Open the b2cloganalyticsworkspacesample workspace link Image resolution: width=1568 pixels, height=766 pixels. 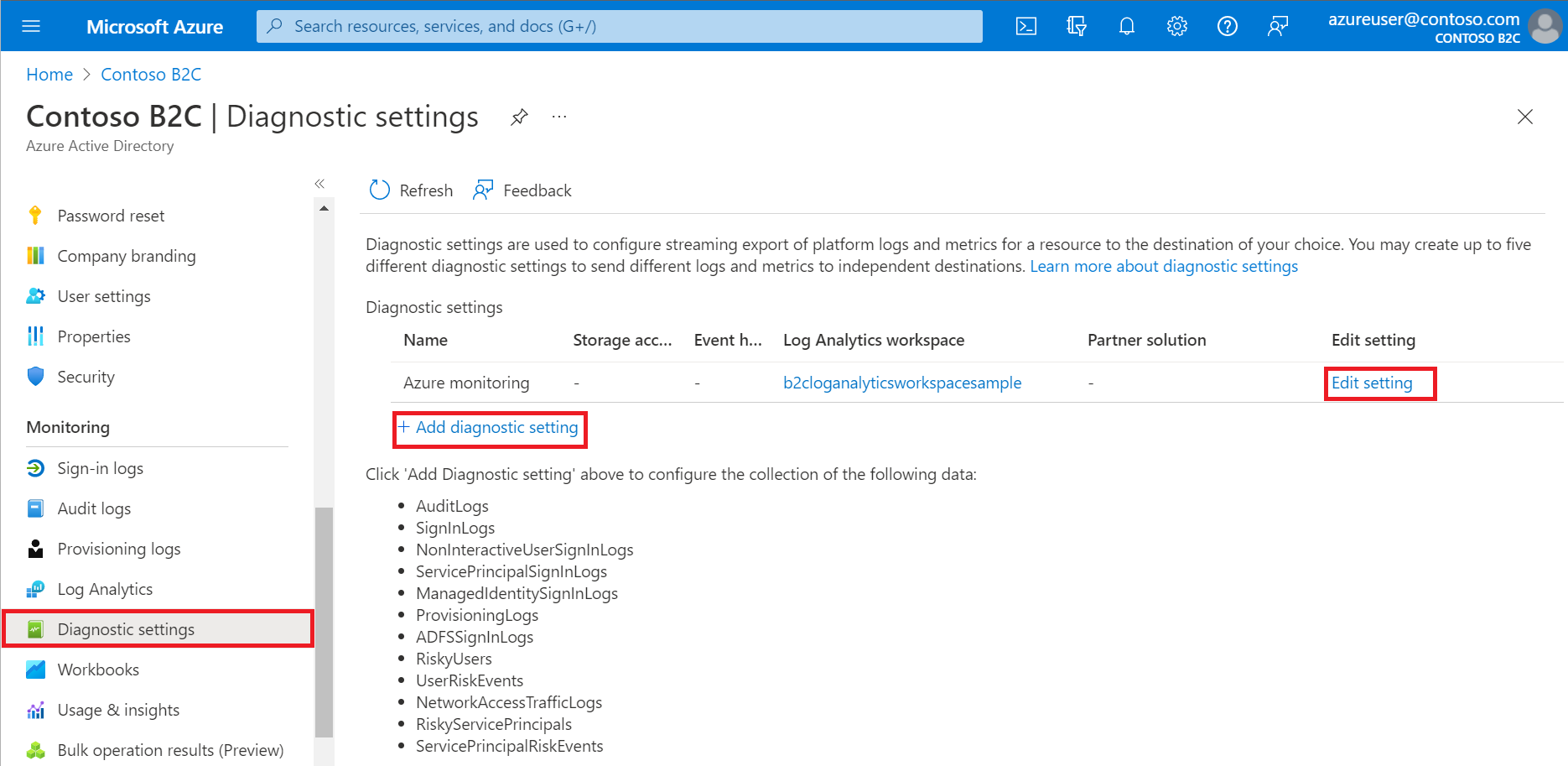pos(902,383)
